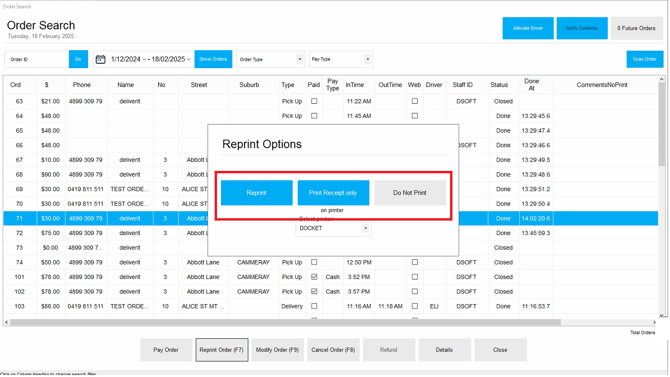Uncheck Paid checkbox for order 102
The width and height of the screenshot is (670, 377).
tap(314, 292)
